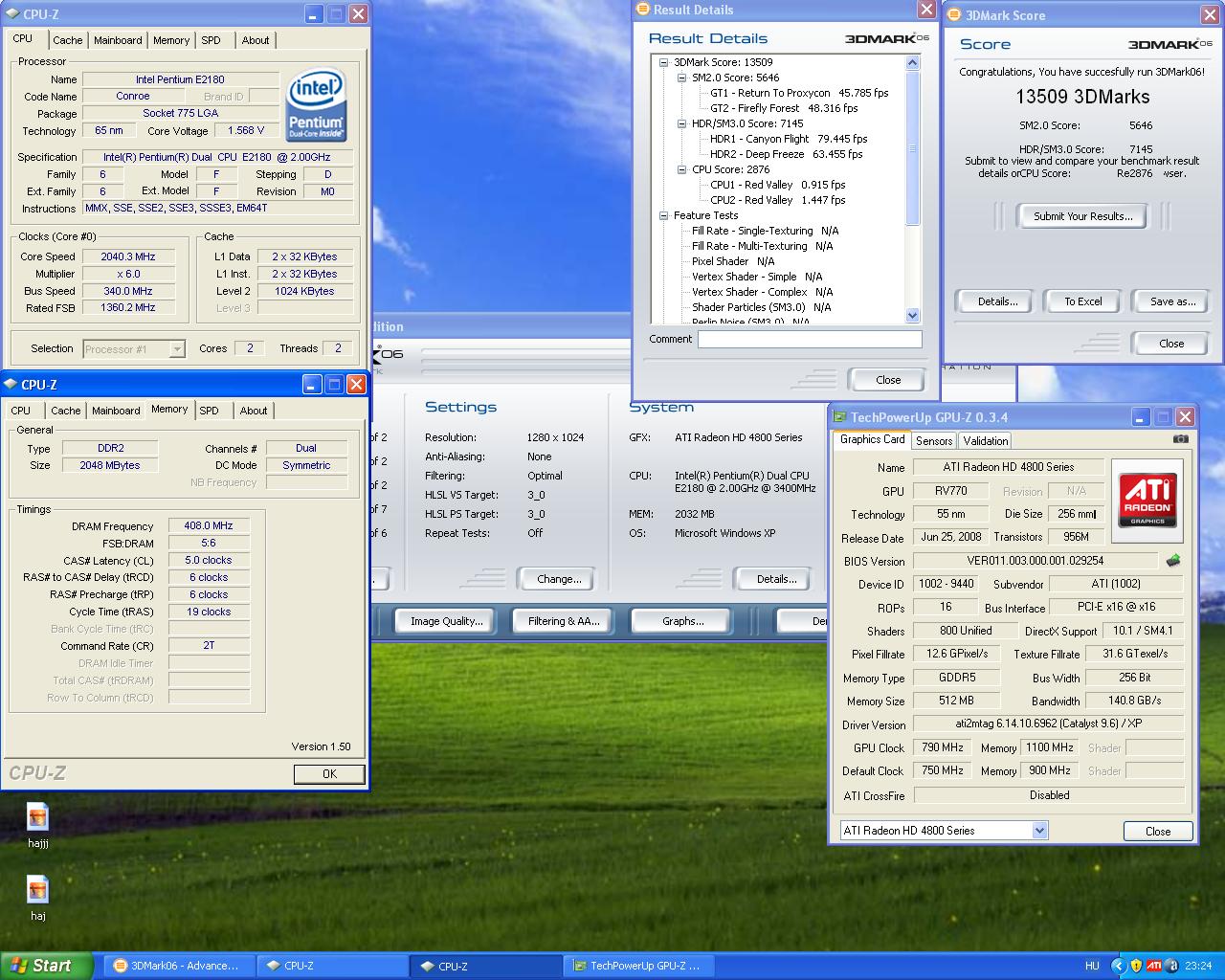Click the Result Details scrollbar down arrow

(x=912, y=315)
